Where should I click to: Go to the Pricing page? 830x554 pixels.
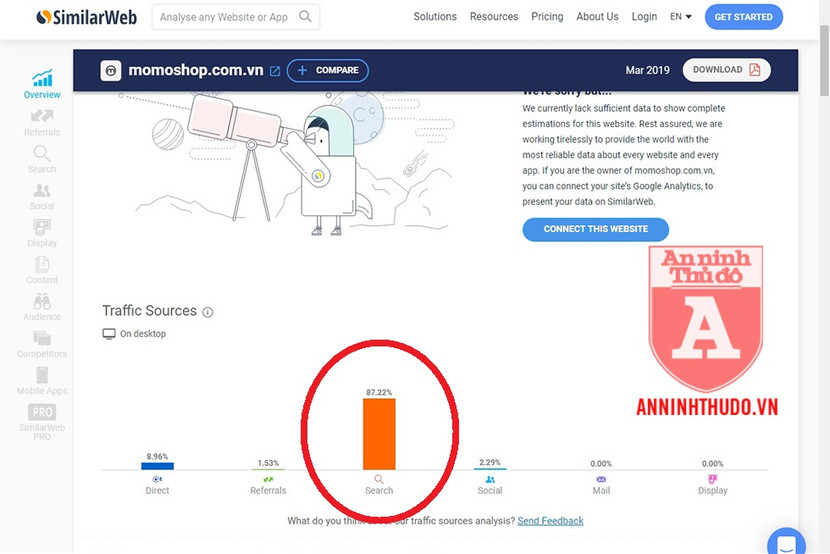click(547, 17)
